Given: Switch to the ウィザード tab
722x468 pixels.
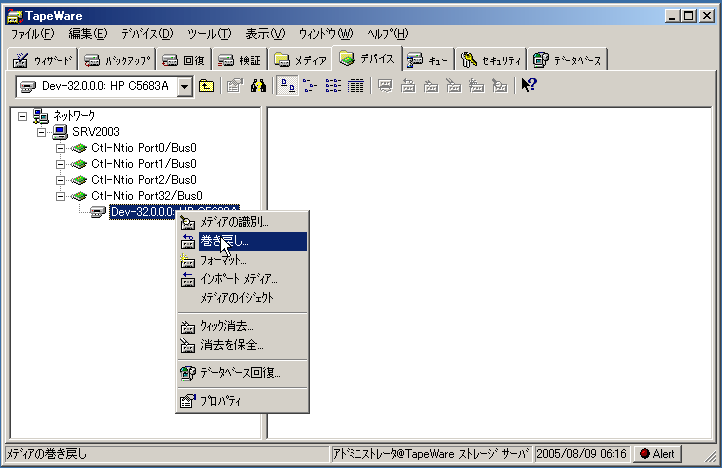Looking at the screenshot, I should (x=43, y=60).
